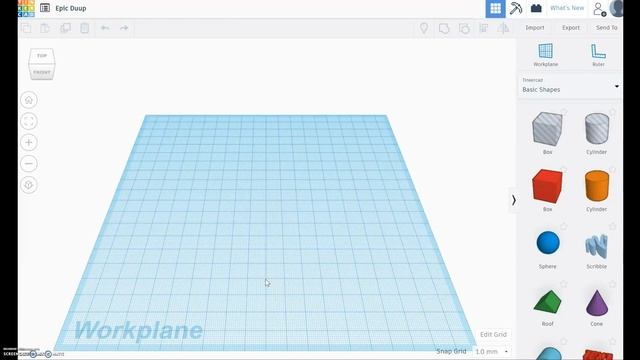The width and height of the screenshot is (640, 360).
Task: Zoom in with the plus button
Action: [x=29, y=142]
